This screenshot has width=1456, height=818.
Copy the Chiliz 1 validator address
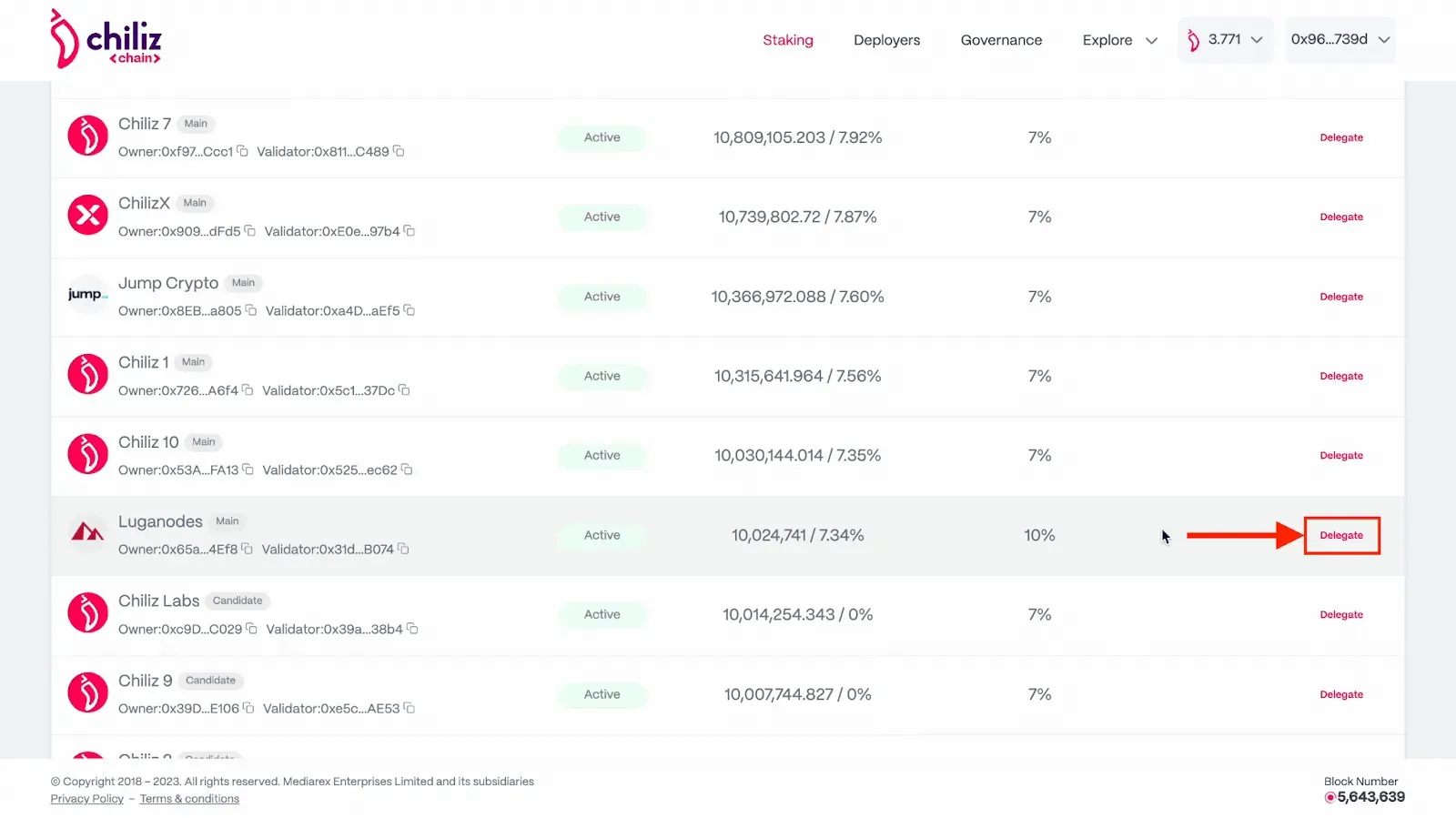pyautogui.click(x=404, y=390)
